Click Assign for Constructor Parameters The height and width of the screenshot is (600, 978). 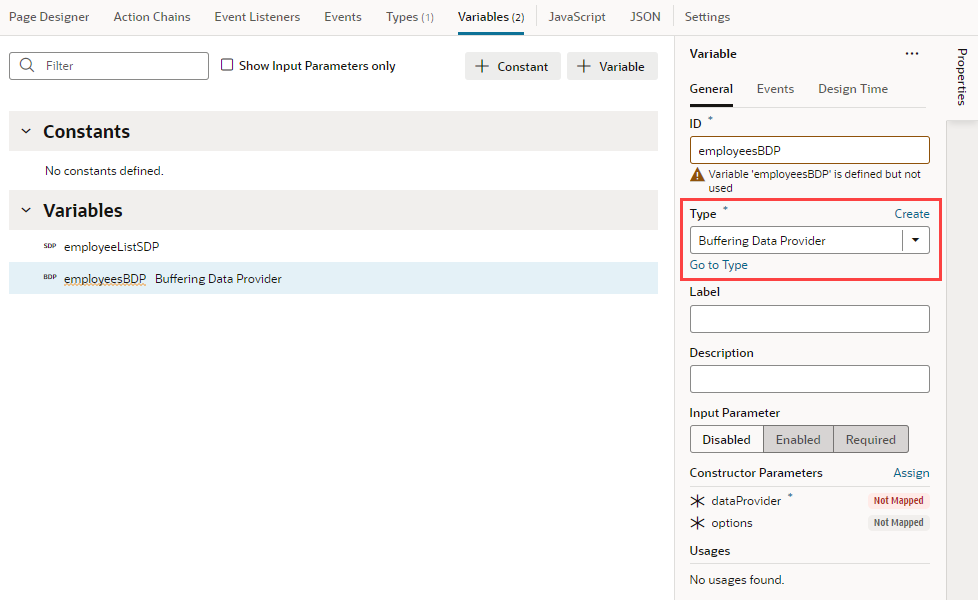click(x=911, y=473)
